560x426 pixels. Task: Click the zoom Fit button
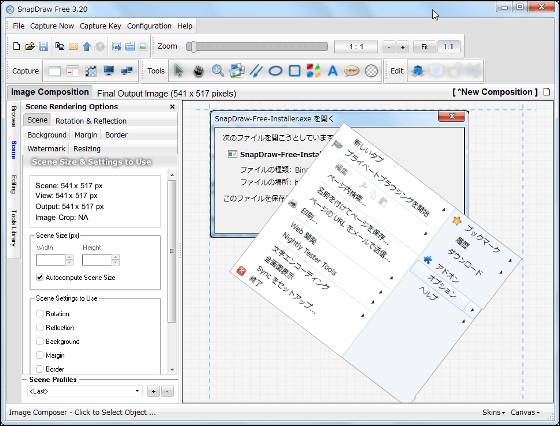[424, 46]
